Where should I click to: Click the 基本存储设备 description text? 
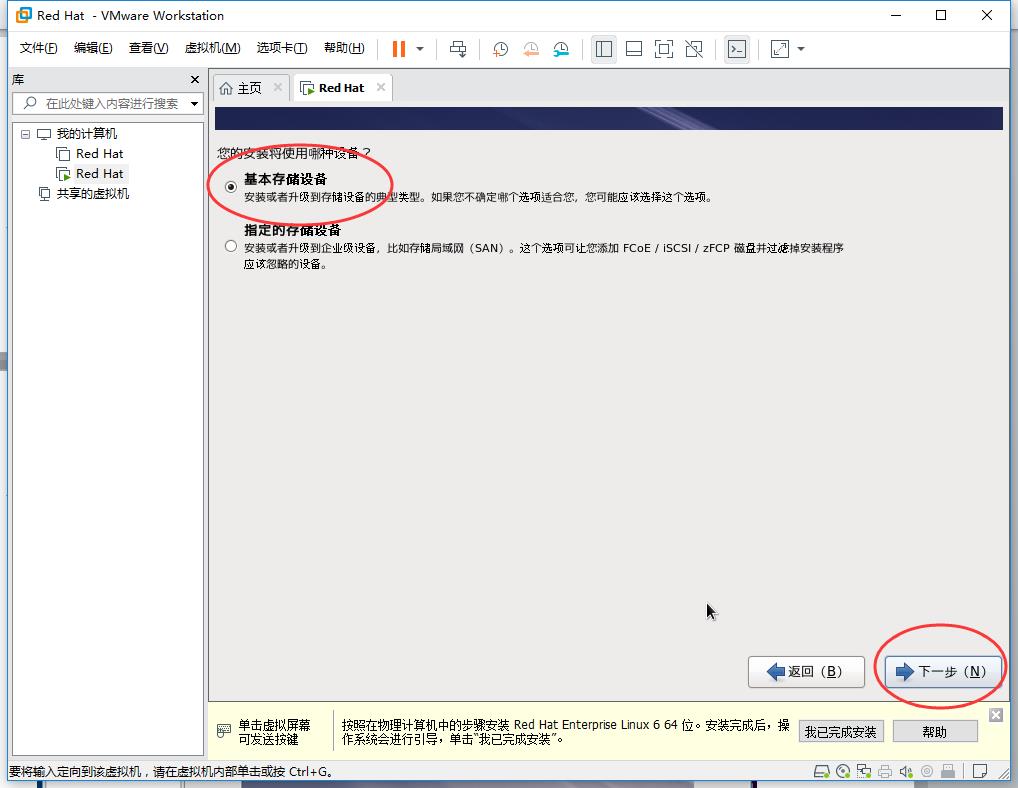pyautogui.click(x=479, y=197)
